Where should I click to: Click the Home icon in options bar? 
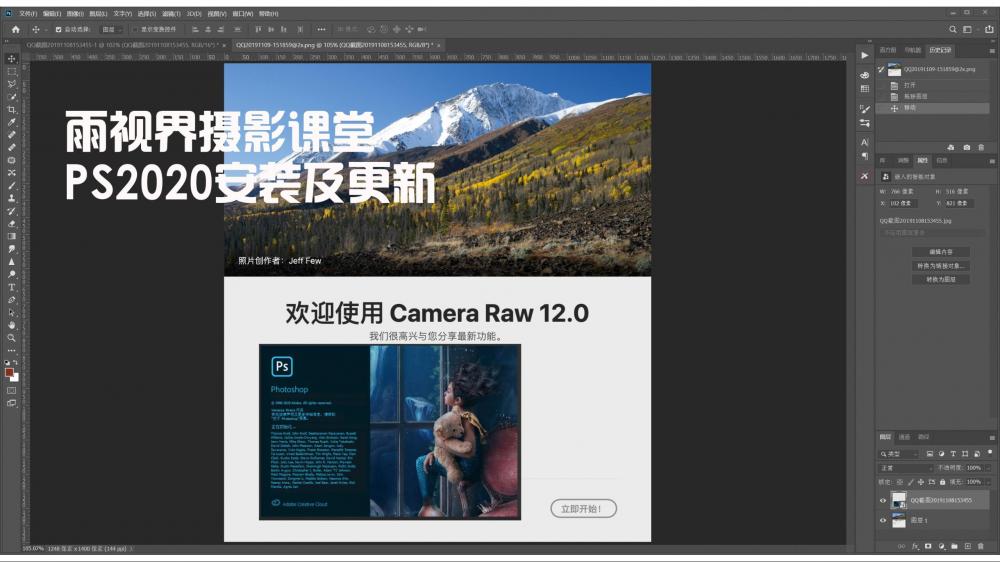click(x=16, y=29)
